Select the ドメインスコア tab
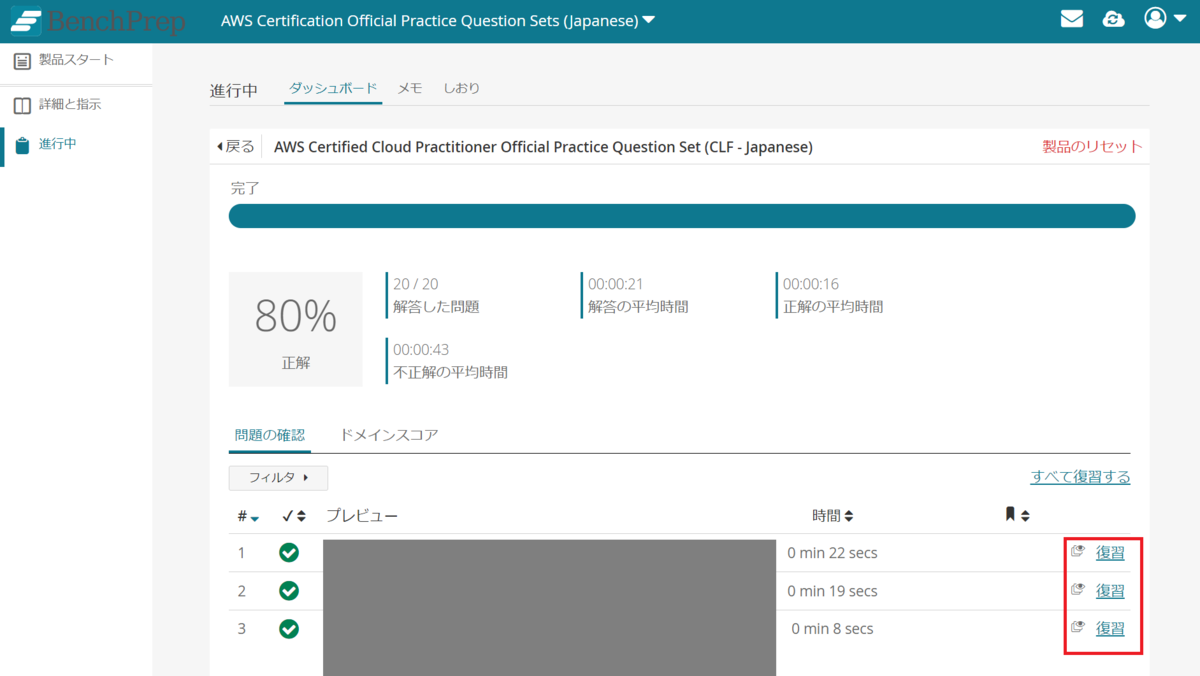This screenshot has height=676, width=1200. 389,435
